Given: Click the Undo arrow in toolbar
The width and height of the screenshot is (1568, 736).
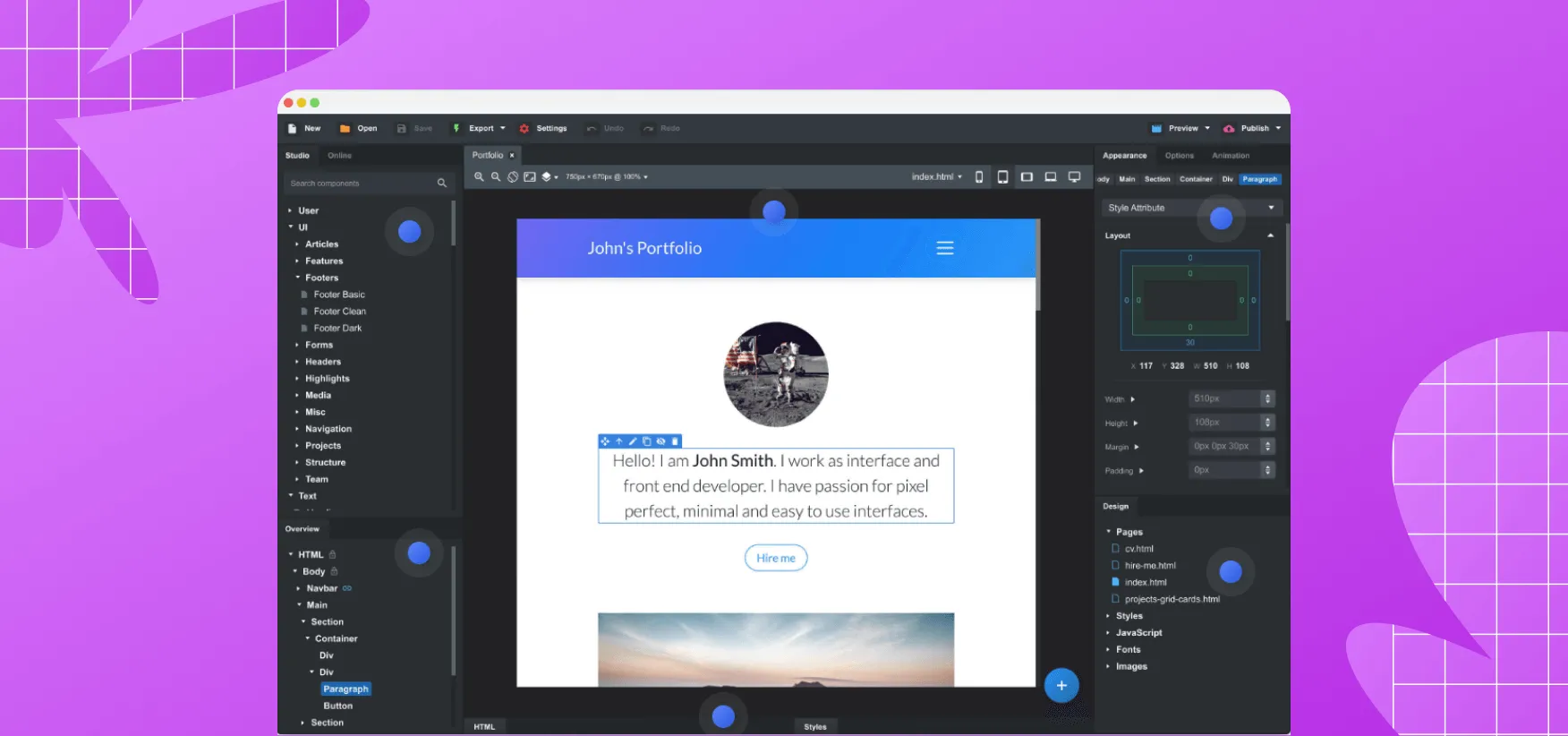Looking at the screenshot, I should pos(592,128).
